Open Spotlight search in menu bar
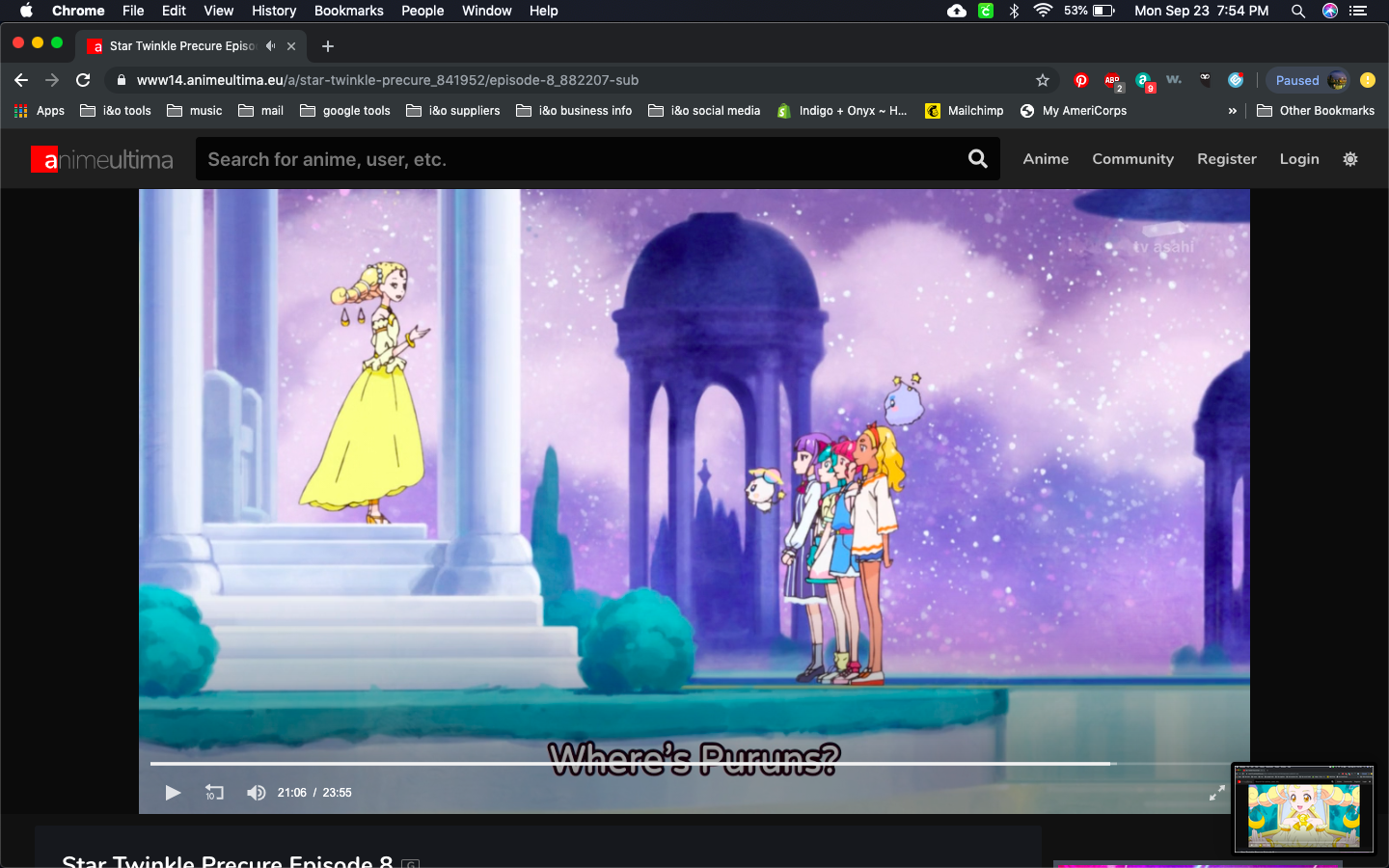Viewport: 1389px width, 868px height. point(1298,11)
